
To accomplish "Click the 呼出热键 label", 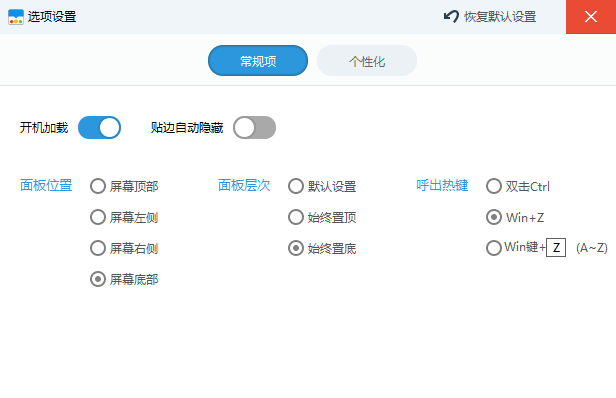I will [x=442, y=185].
